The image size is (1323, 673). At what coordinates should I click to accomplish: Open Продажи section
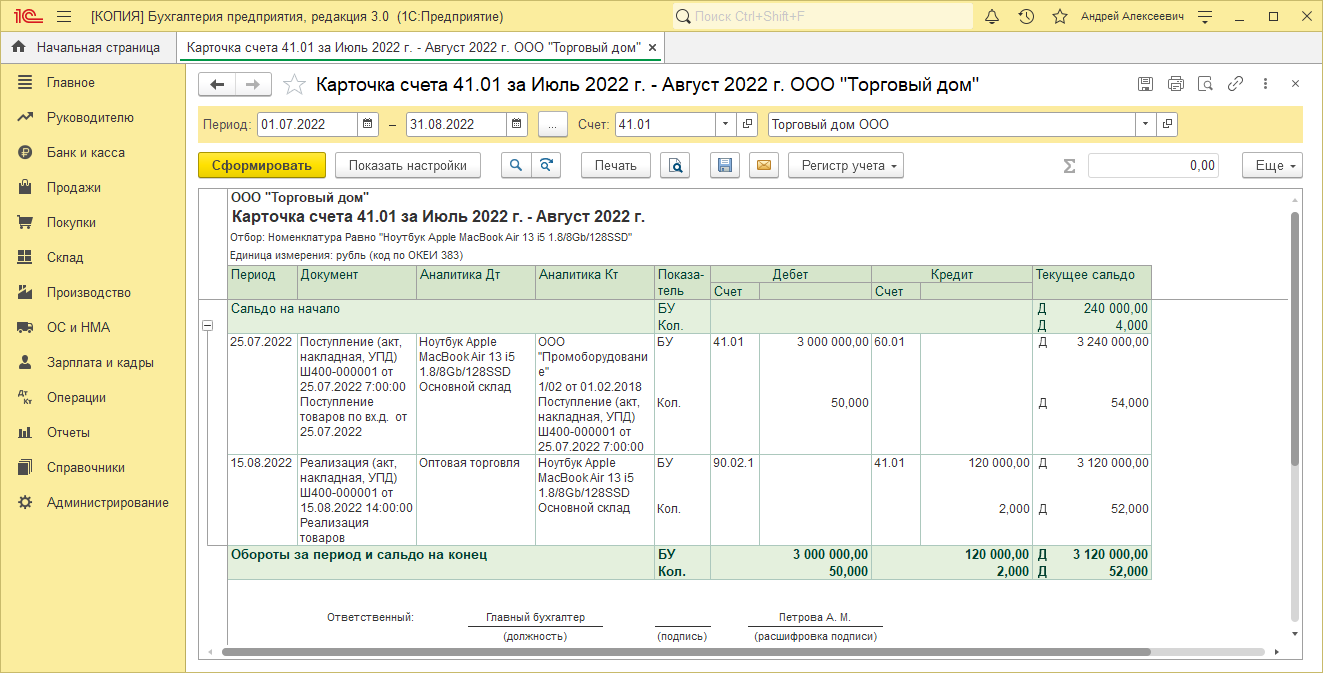[93, 187]
